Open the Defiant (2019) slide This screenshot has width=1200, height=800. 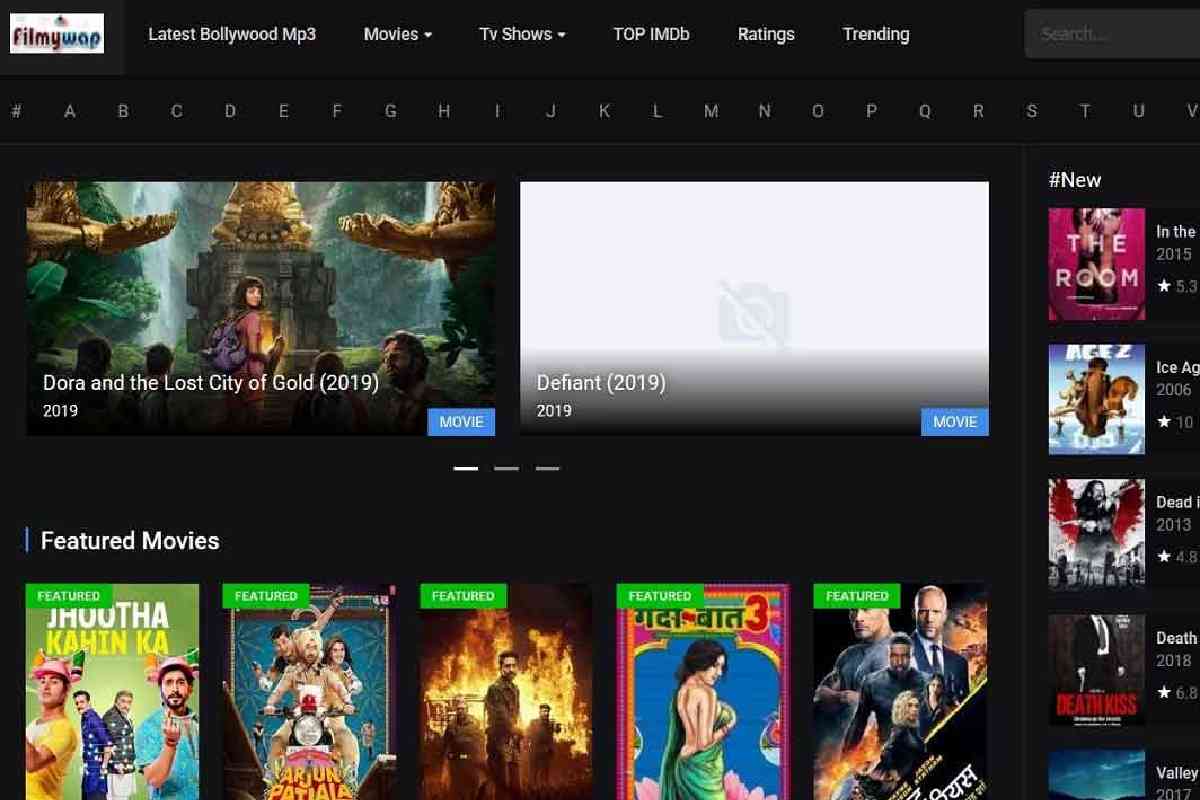click(x=754, y=308)
